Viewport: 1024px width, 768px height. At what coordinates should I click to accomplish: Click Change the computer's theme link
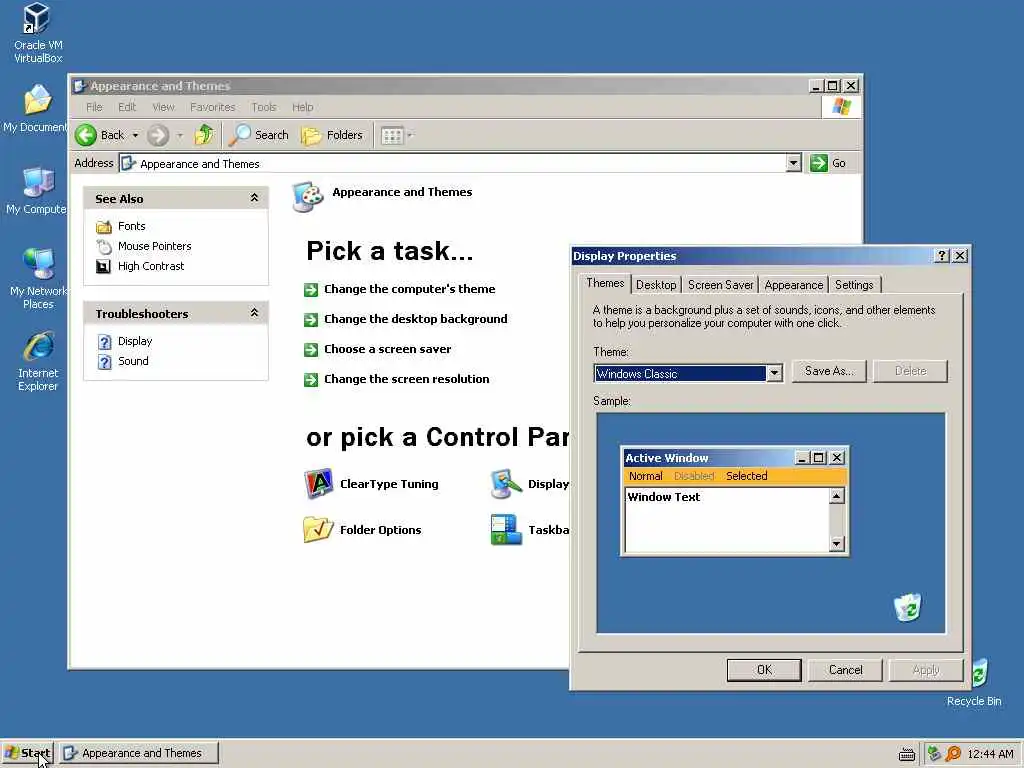tap(409, 289)
